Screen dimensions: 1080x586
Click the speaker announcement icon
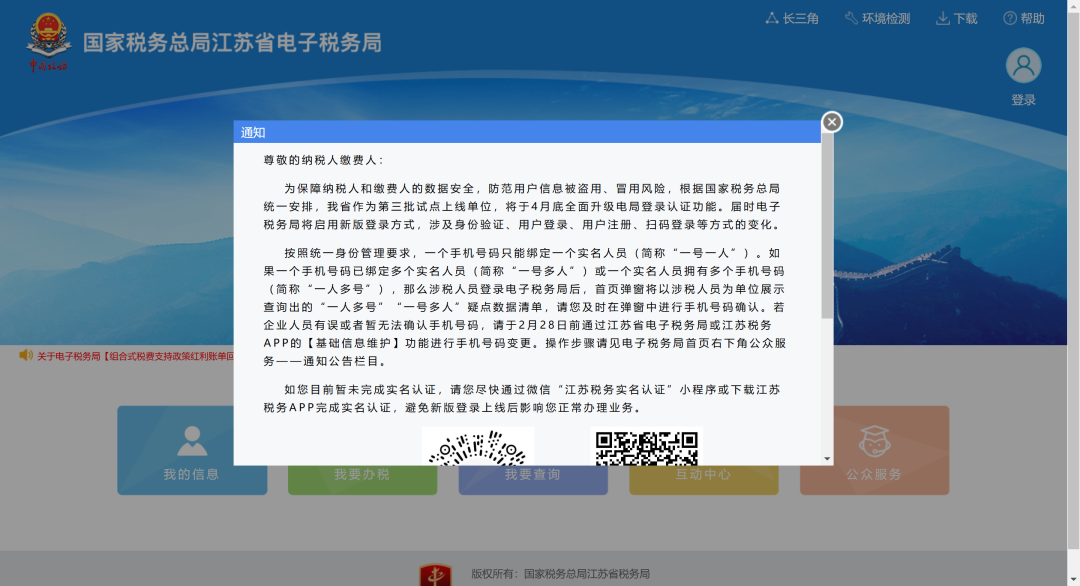(x=25, y=355)
